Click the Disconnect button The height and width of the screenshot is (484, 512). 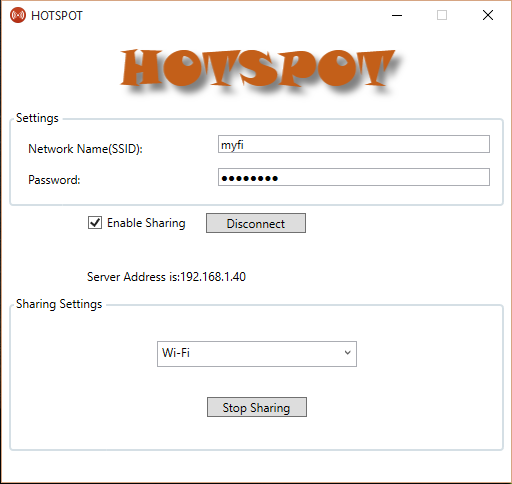click(x=256, y=223)
